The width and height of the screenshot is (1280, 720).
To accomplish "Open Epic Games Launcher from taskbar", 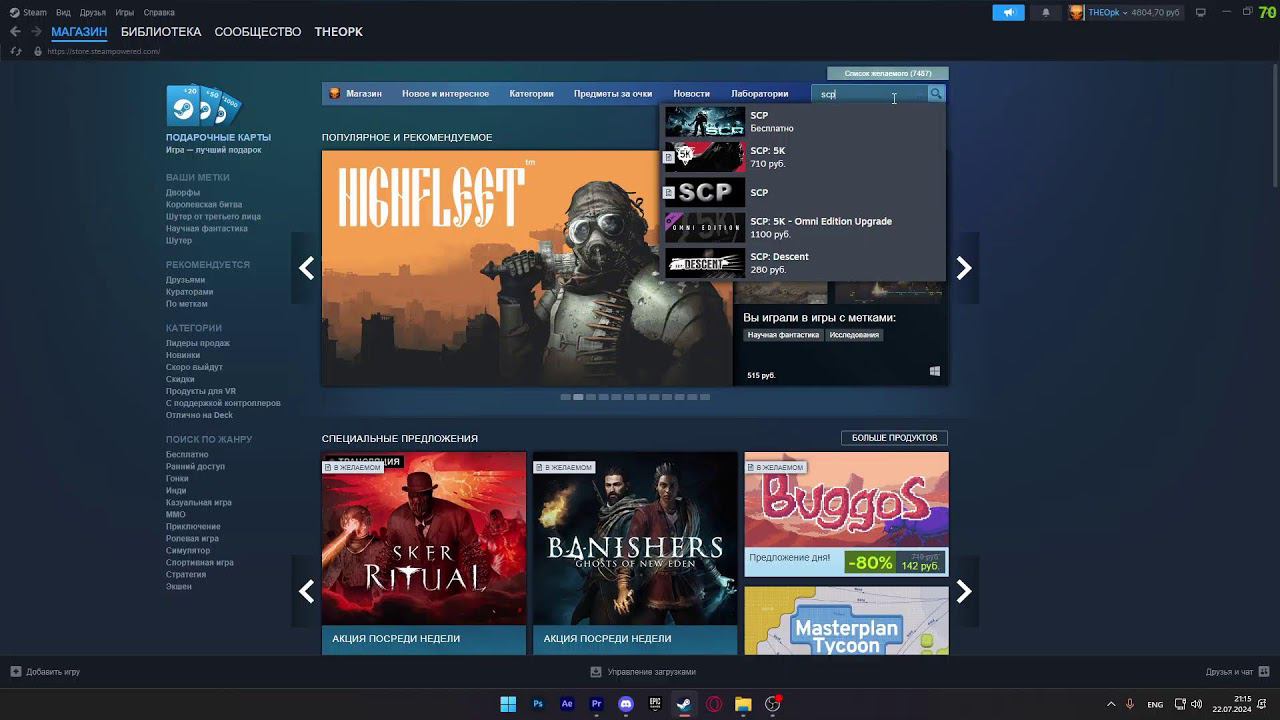I will [655, 704].
